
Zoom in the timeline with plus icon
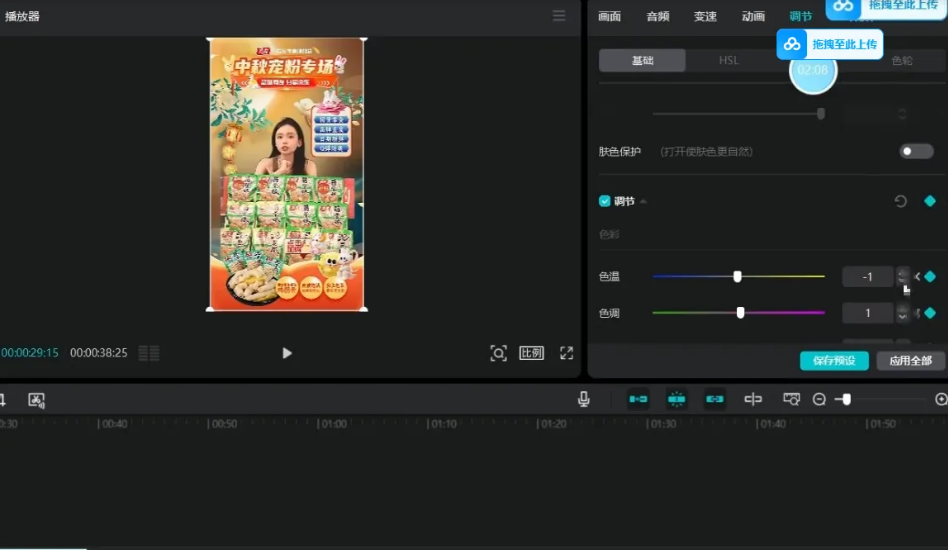941,399
